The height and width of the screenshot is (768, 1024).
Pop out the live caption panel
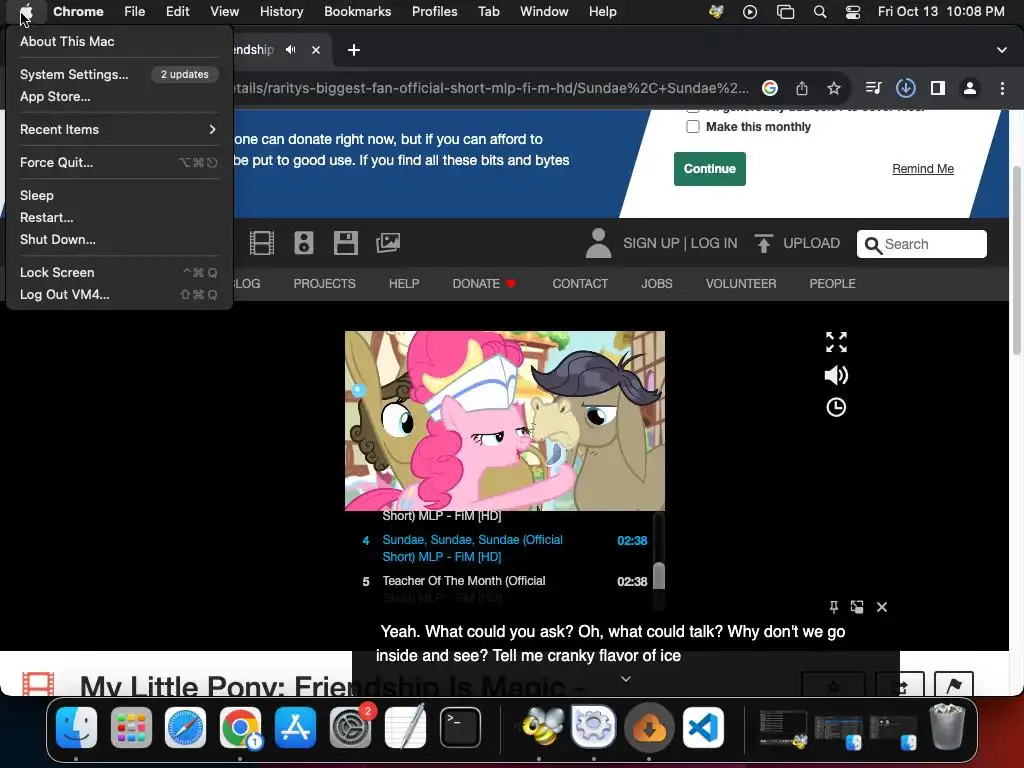[x=857, y=607]
